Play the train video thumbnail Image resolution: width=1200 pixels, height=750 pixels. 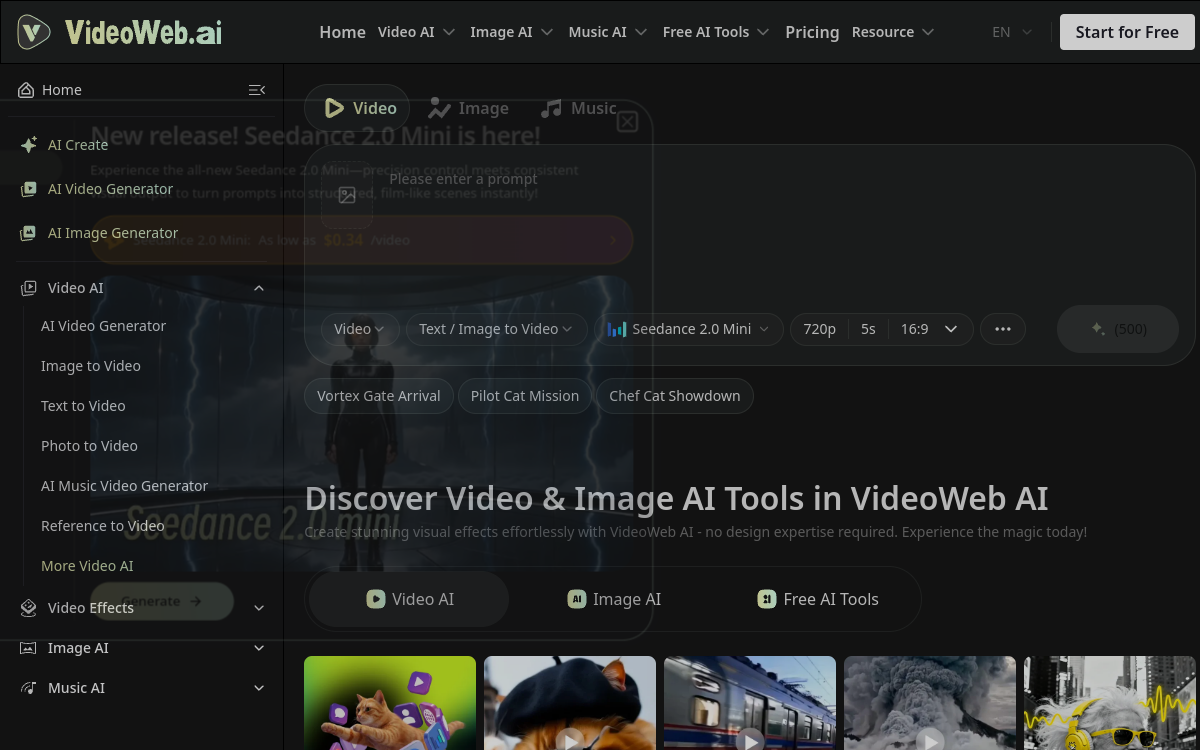750,703
